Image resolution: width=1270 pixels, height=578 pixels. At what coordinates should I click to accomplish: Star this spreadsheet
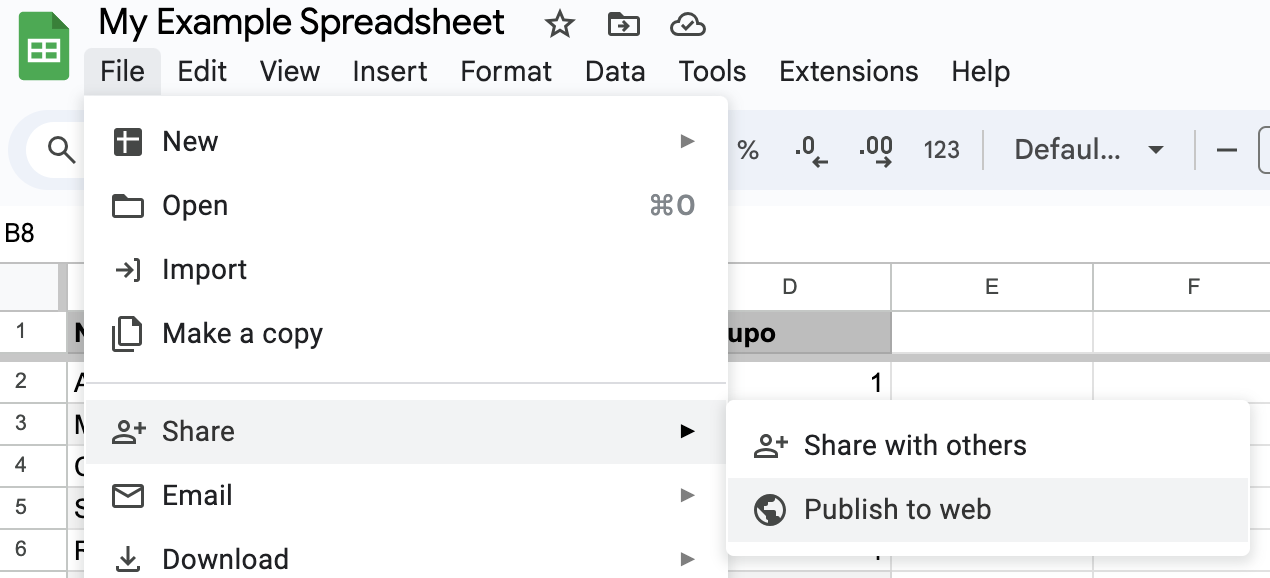559,24
